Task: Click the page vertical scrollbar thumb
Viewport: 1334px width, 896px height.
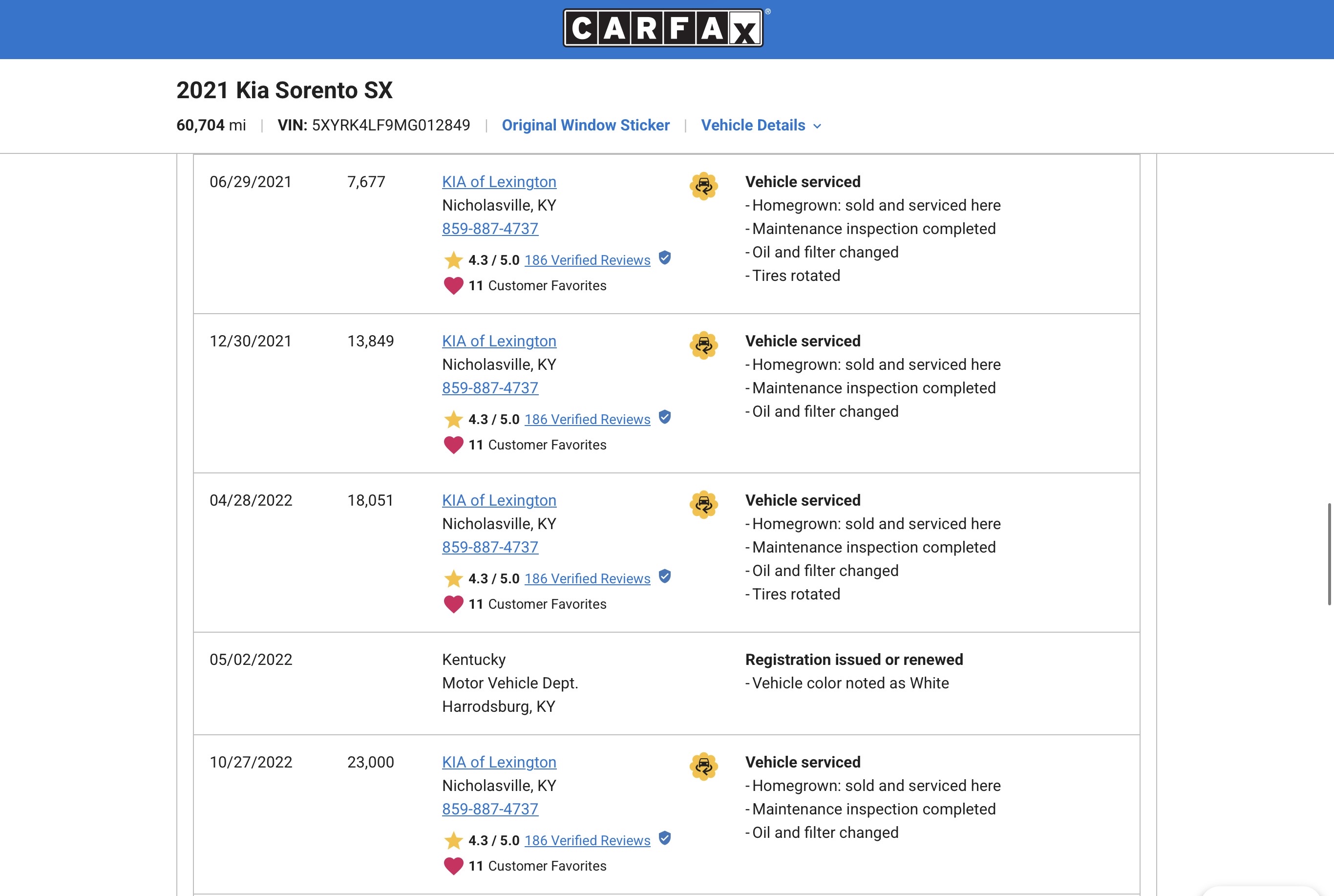Action: pyautogui.click(x=1330, y=554)
